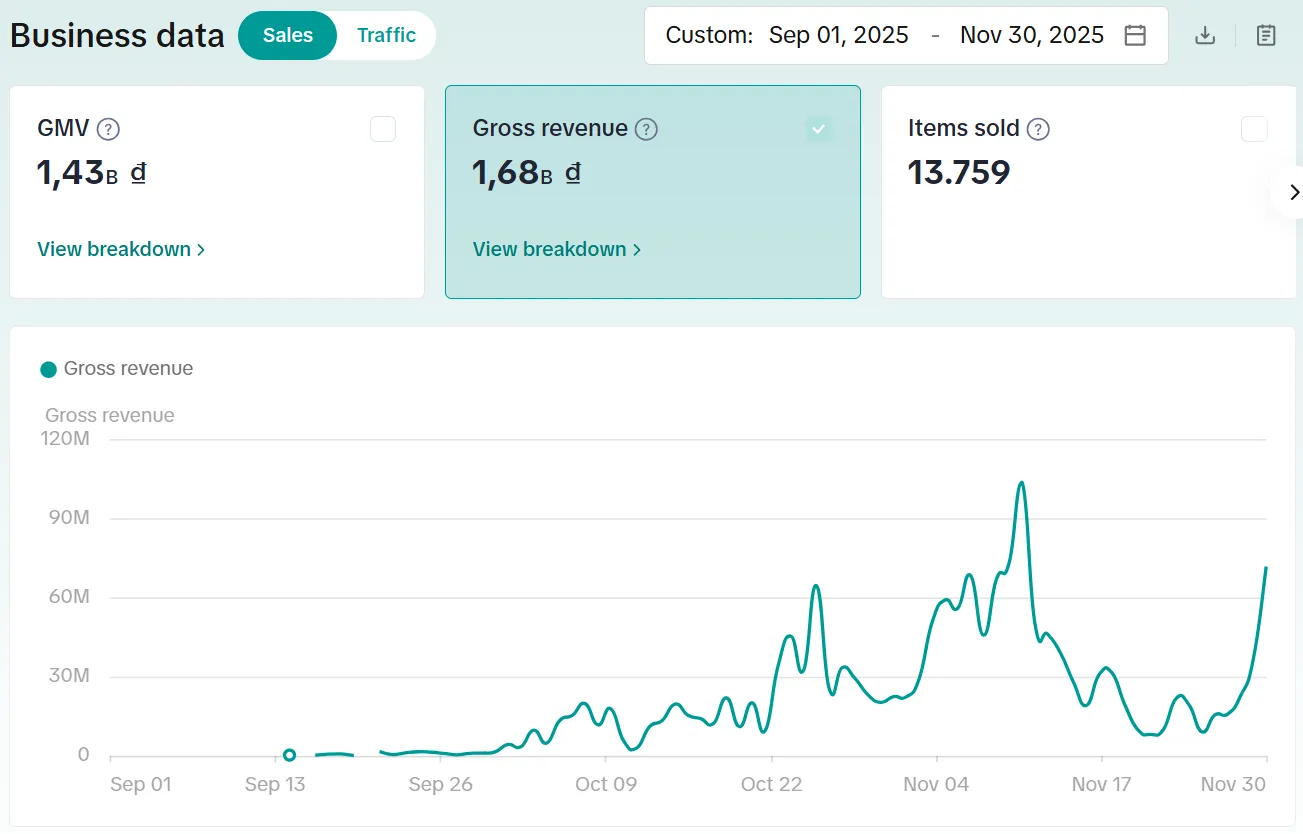Click the Sep 01, 2025 start date
Viewport: 1303px width, 834px height.
pyautogui.click(x=838, y=36)
